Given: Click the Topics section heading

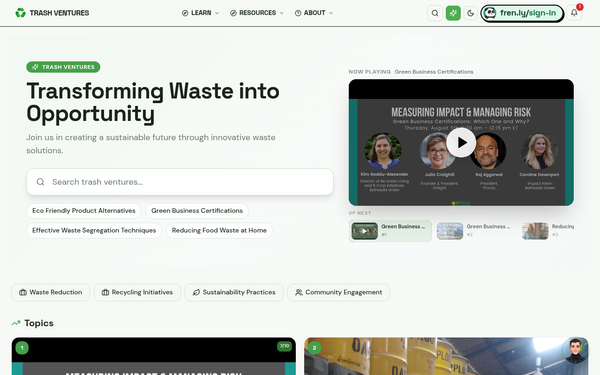Looking at the screenshot, I should pyautogui.click(x=39, y=323).
